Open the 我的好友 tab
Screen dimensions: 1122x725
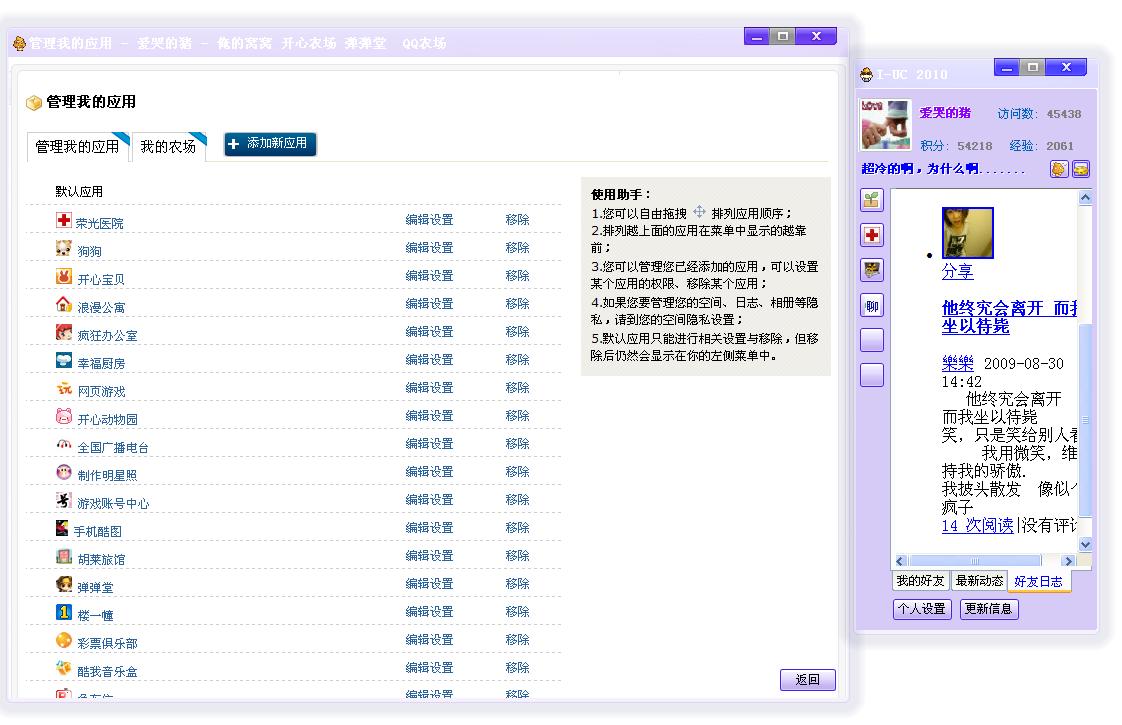tap(920, 581)
